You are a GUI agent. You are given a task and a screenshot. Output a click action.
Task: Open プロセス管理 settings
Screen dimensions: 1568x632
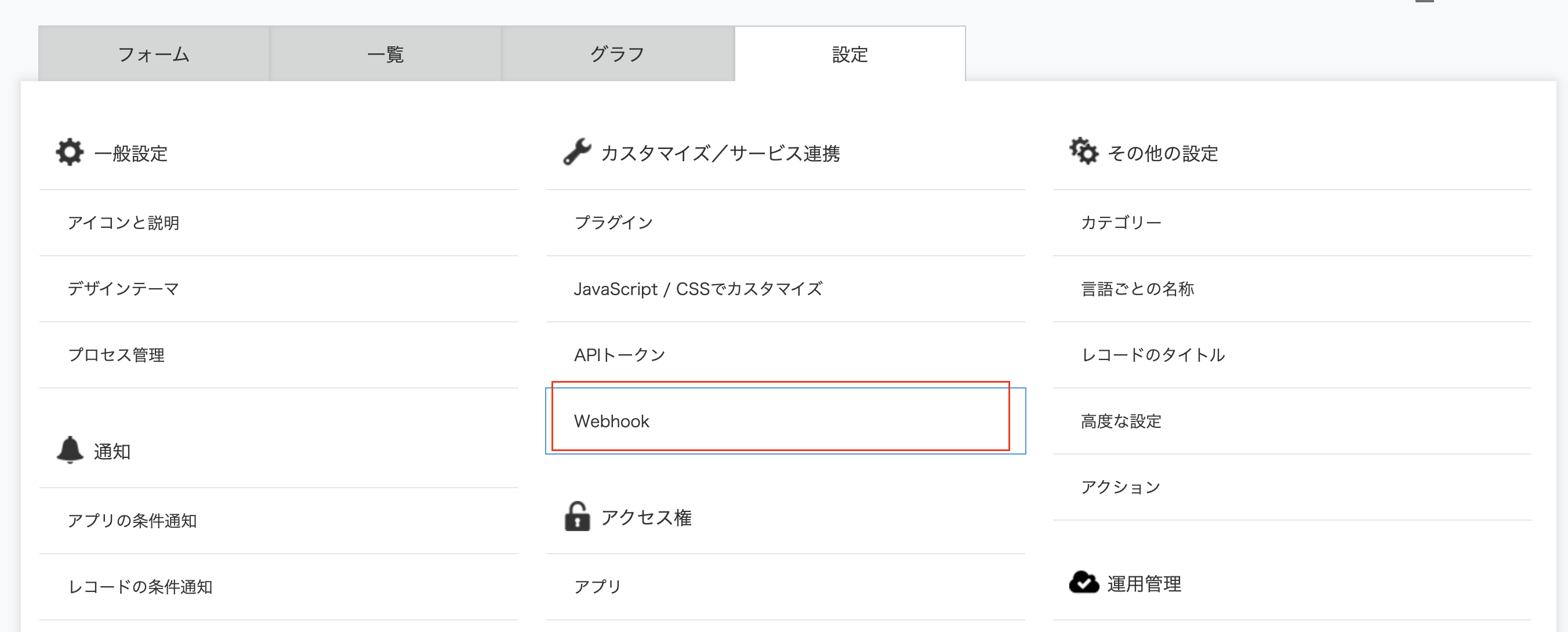coord(118,354)
